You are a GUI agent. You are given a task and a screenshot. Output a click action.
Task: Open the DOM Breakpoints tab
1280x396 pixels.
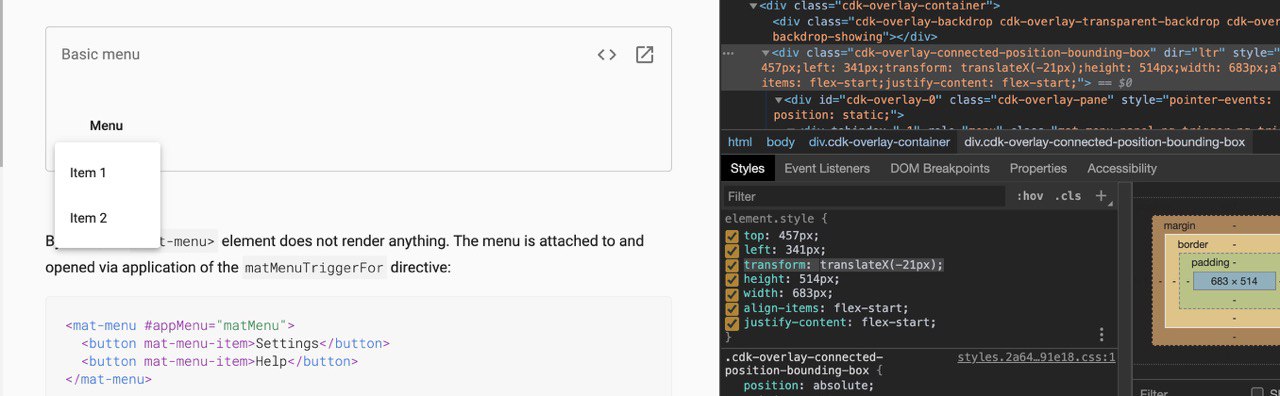click(940, 168)
